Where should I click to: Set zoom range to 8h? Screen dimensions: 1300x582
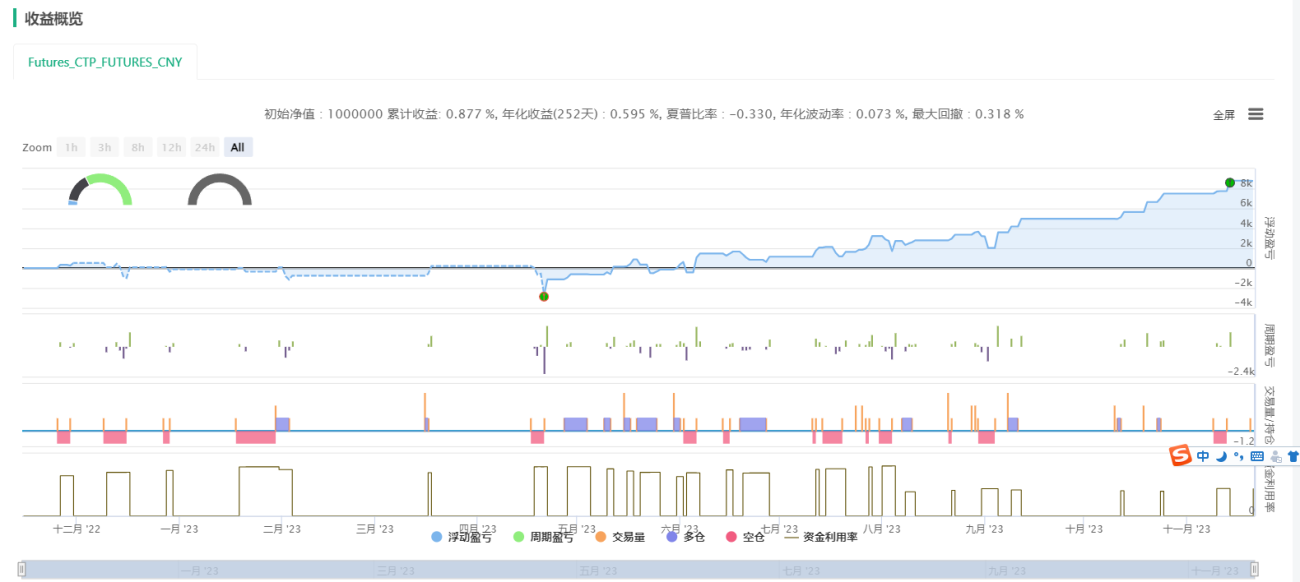137,147
